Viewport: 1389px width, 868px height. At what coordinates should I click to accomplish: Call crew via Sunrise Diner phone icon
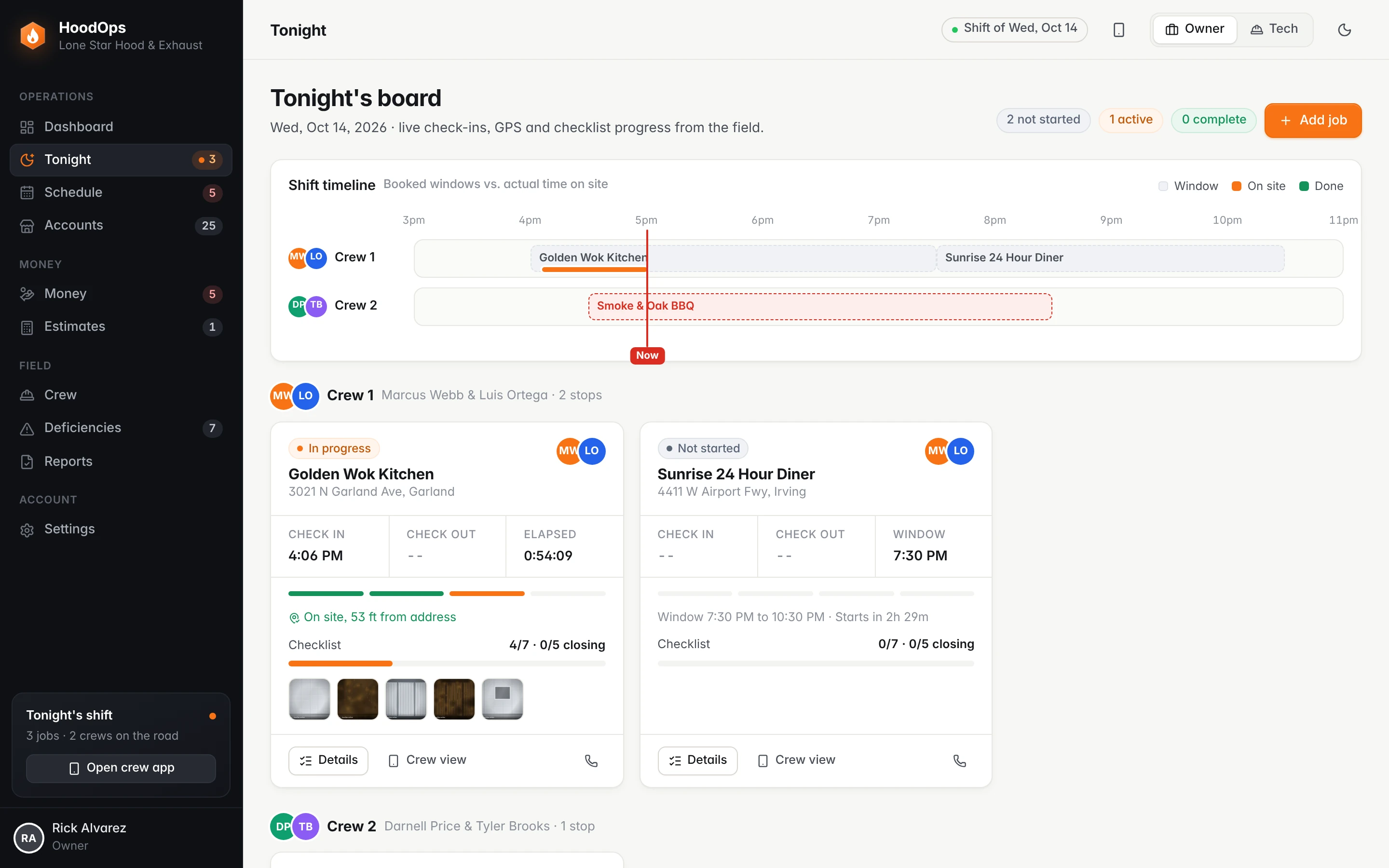[960, 760]
